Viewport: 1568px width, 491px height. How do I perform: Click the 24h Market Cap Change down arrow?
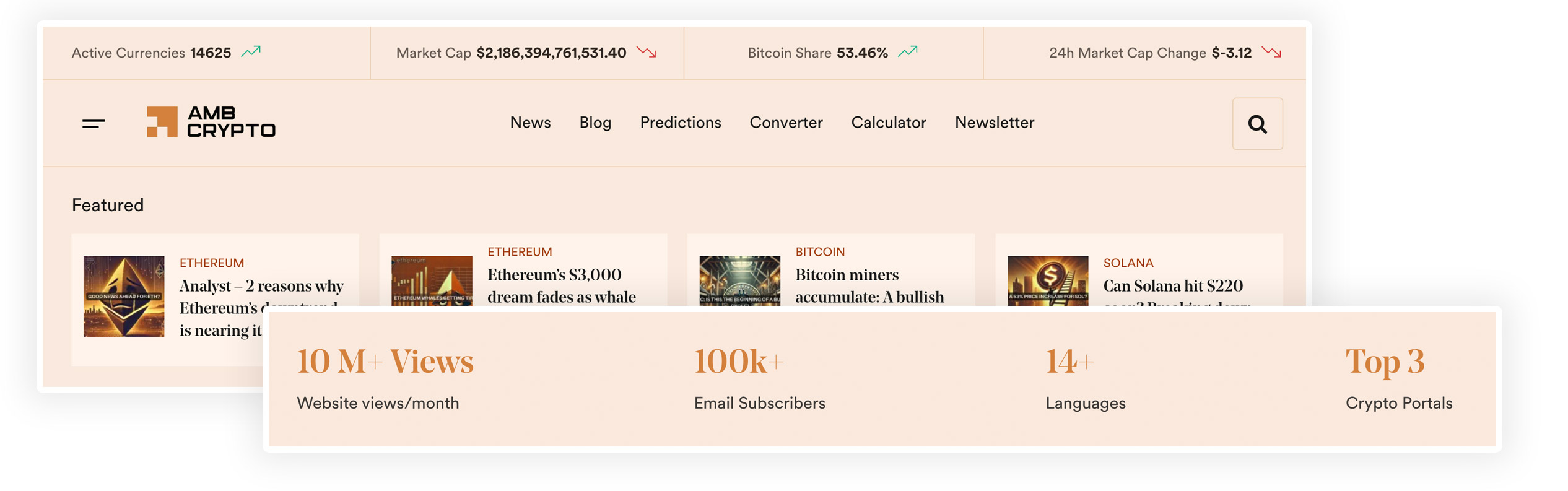point(1271,52)
